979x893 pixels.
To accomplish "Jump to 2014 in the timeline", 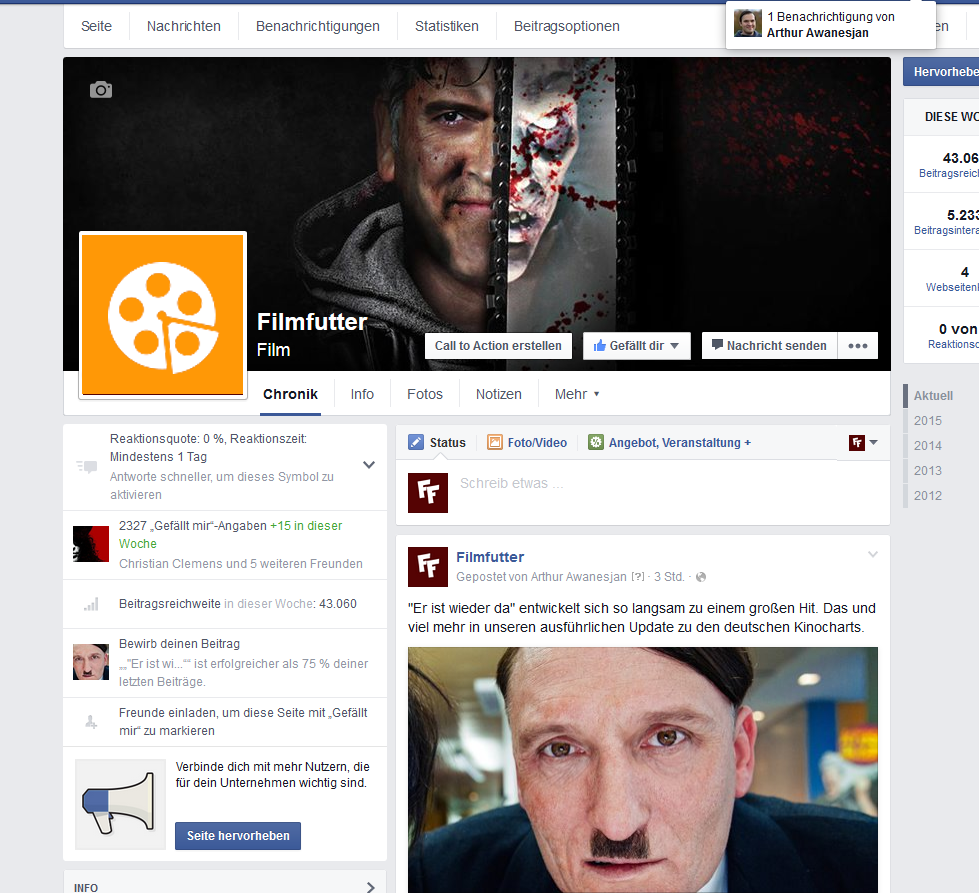I will (927, 446).
